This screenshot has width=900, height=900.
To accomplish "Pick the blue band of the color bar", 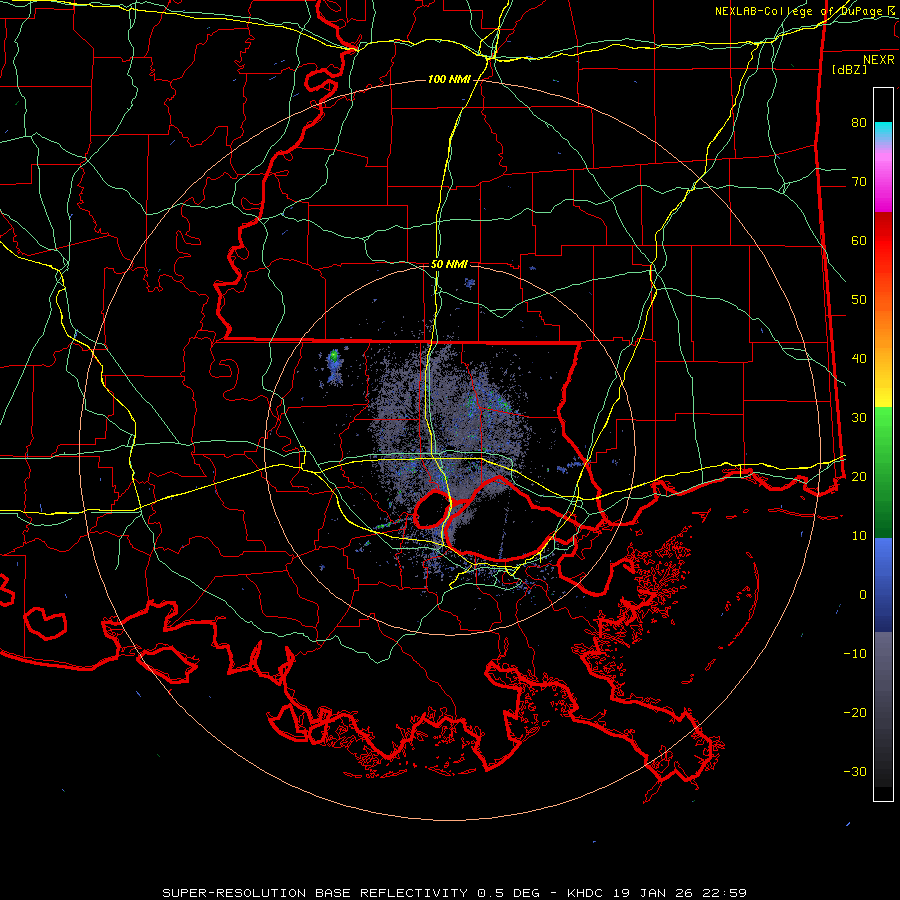I will tap(883, 584).
